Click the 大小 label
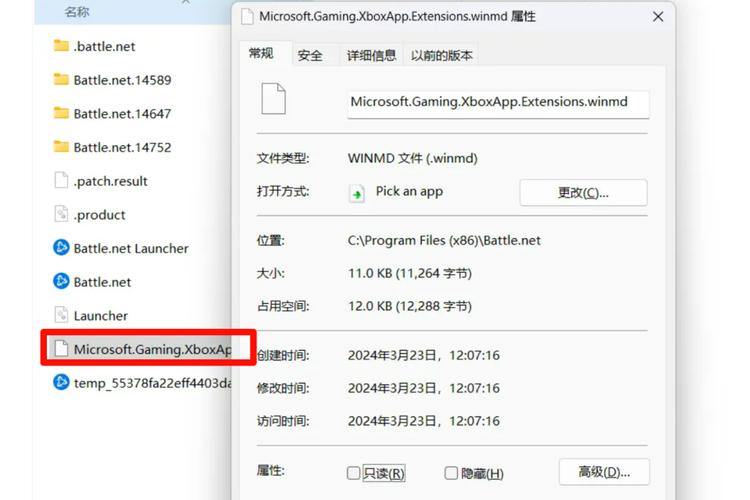 click(x=271, y=273)
